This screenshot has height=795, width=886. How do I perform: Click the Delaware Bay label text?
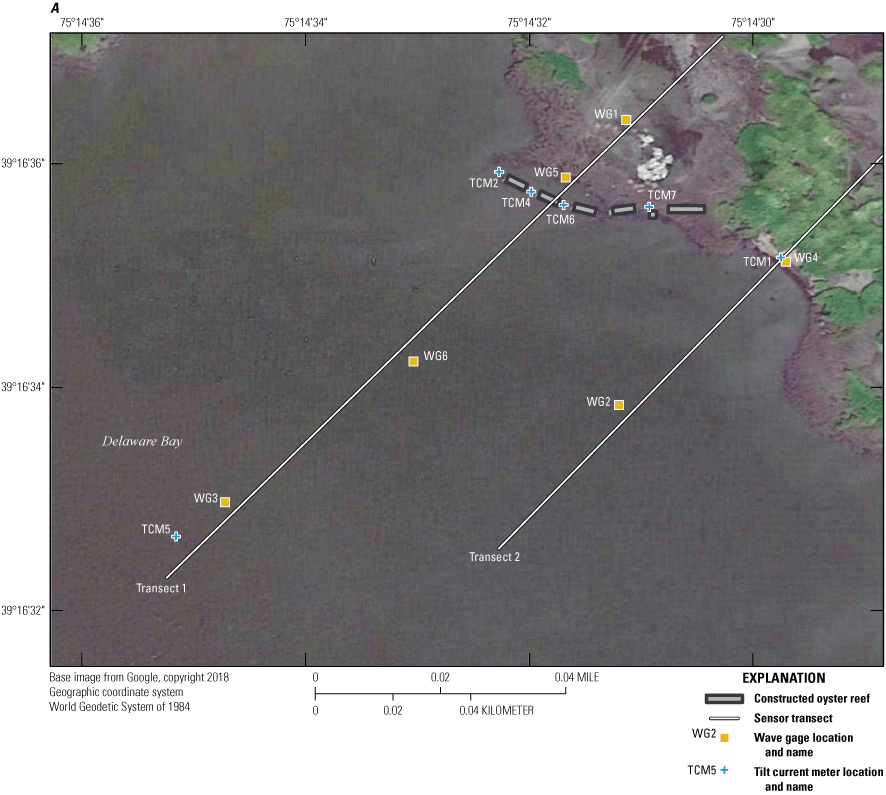(x=141, y=441)
